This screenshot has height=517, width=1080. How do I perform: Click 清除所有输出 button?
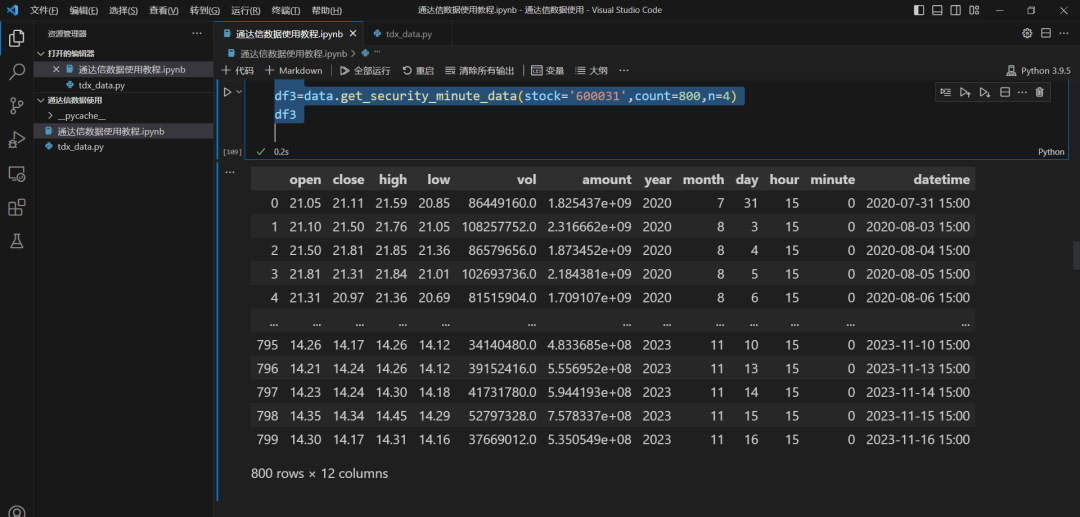point(480,70)
